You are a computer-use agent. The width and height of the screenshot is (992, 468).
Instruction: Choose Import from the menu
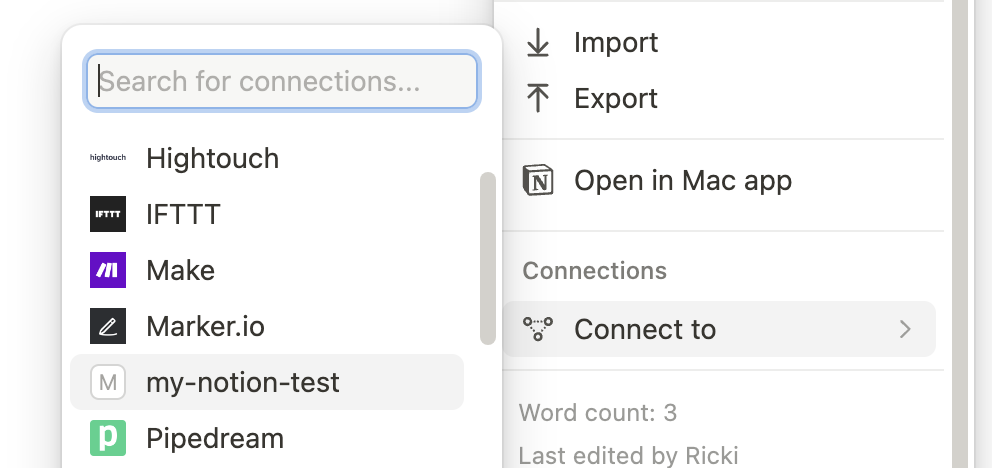point(615,43)
